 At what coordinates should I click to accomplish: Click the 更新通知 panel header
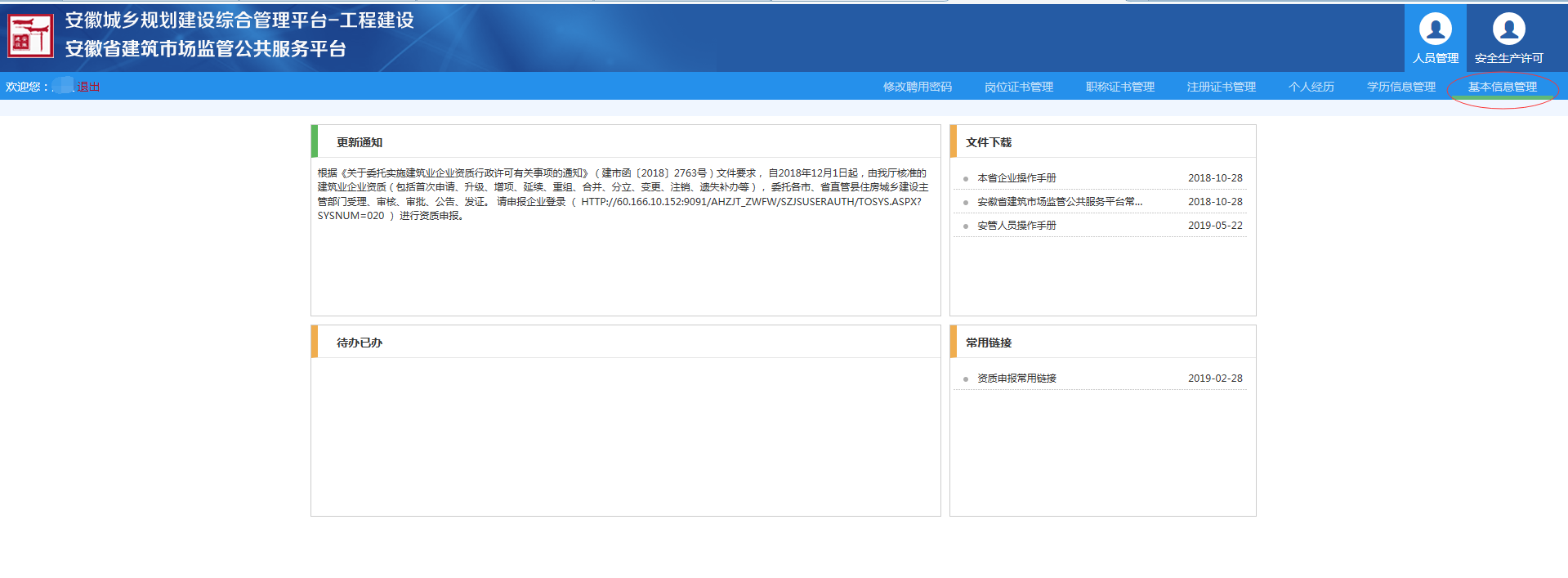360,142
